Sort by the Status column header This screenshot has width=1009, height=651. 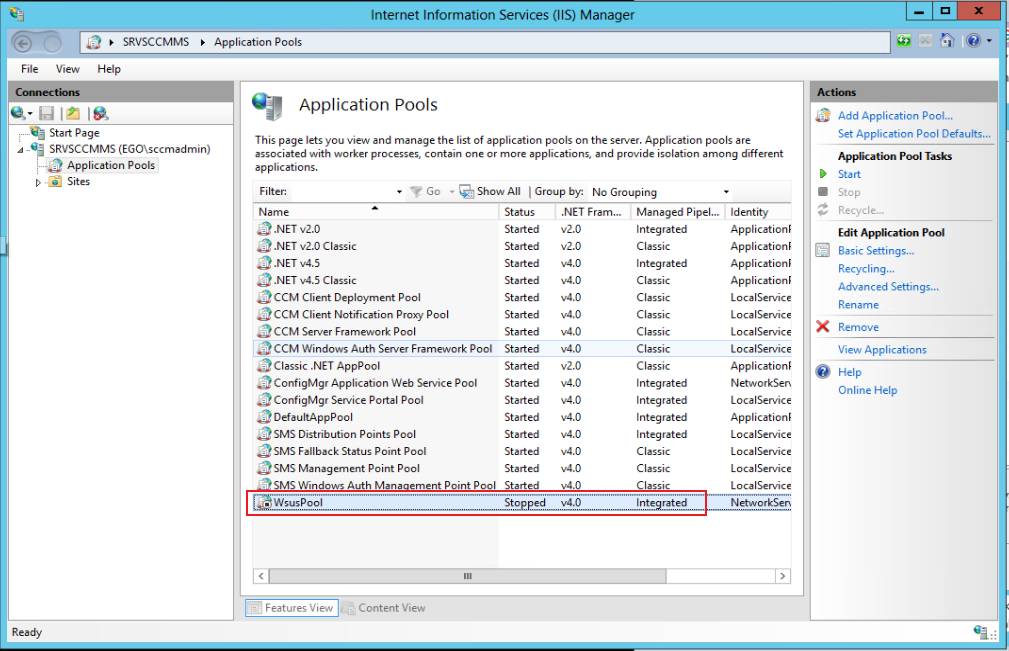(527, 212)
